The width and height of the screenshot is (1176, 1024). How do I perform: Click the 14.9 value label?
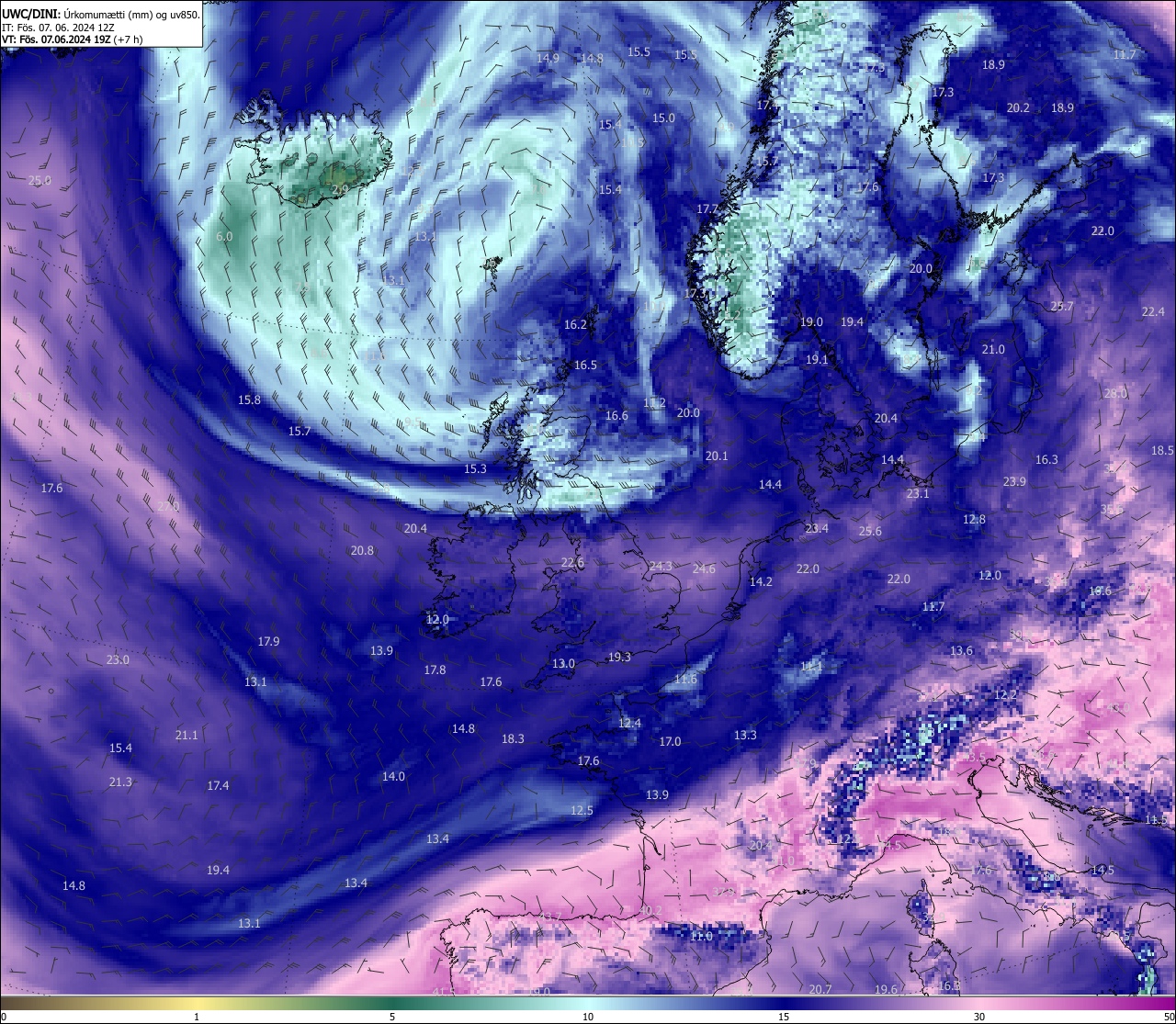(x=548, y=58)
